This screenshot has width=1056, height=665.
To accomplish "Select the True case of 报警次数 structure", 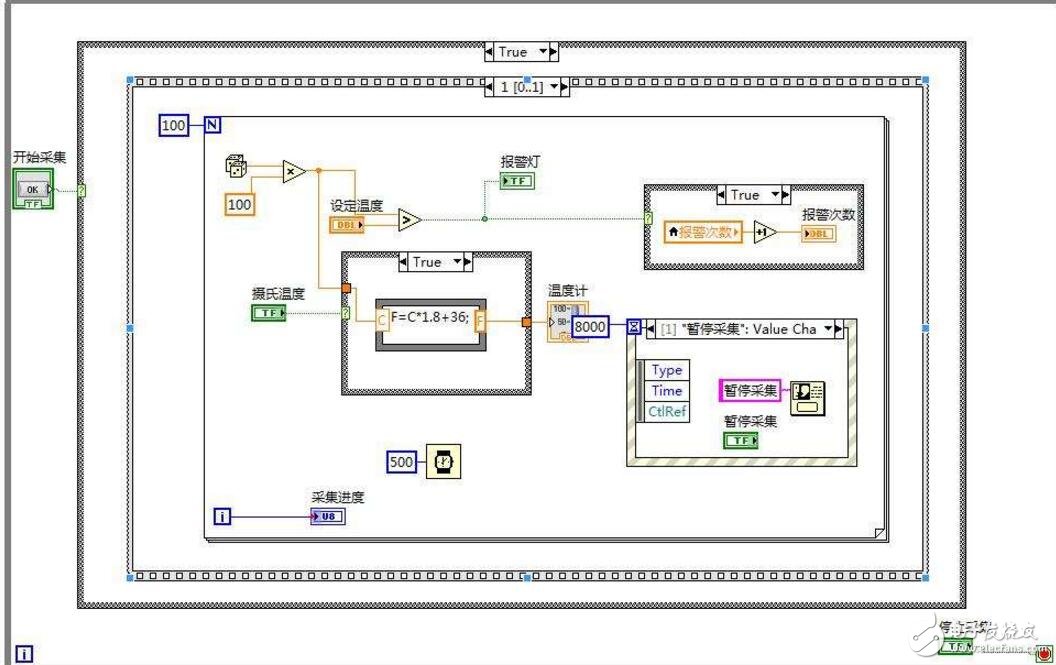I will click(x=752, y=194).
